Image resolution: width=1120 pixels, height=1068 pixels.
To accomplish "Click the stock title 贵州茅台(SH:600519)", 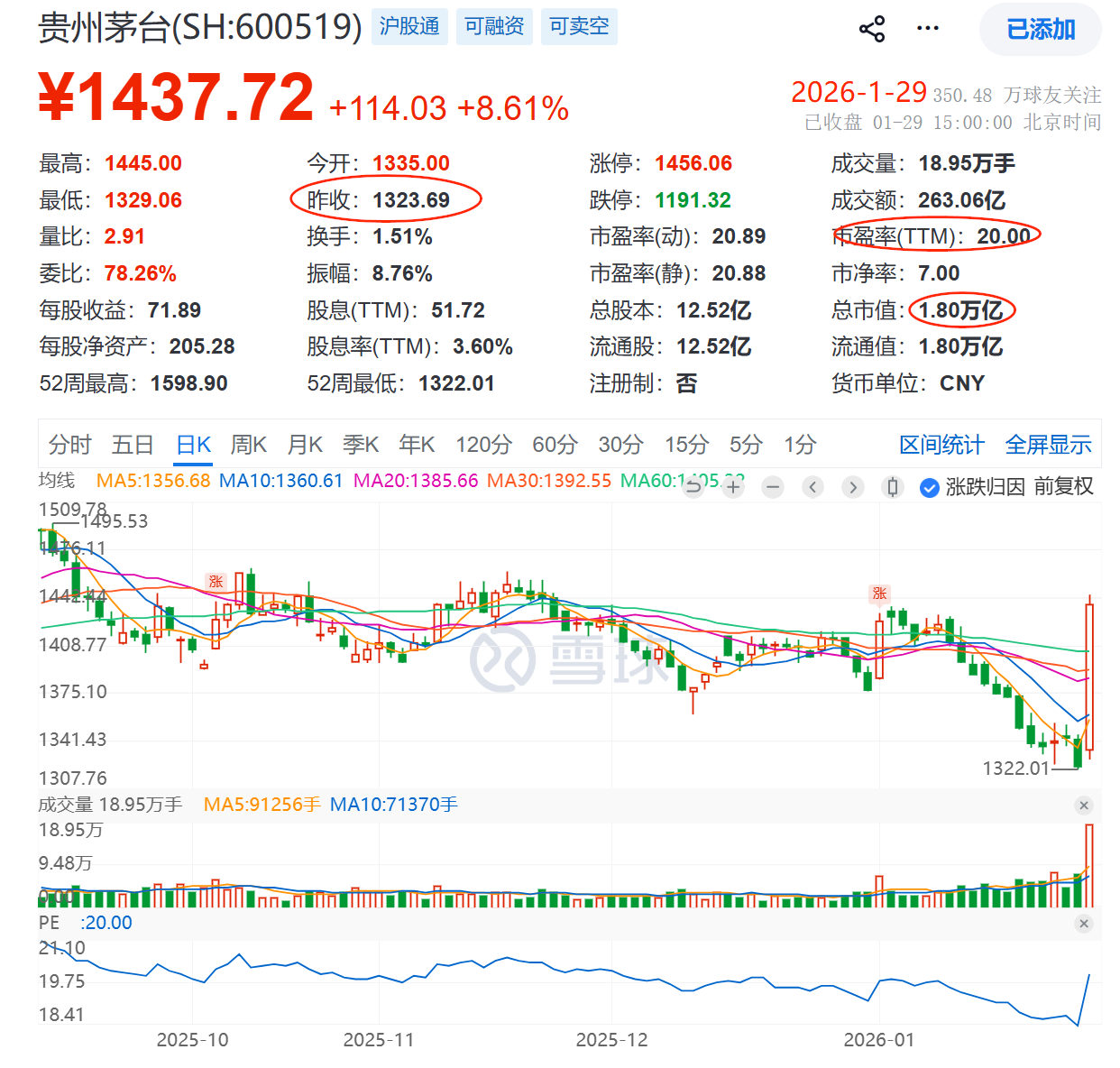I will point(200,27).
